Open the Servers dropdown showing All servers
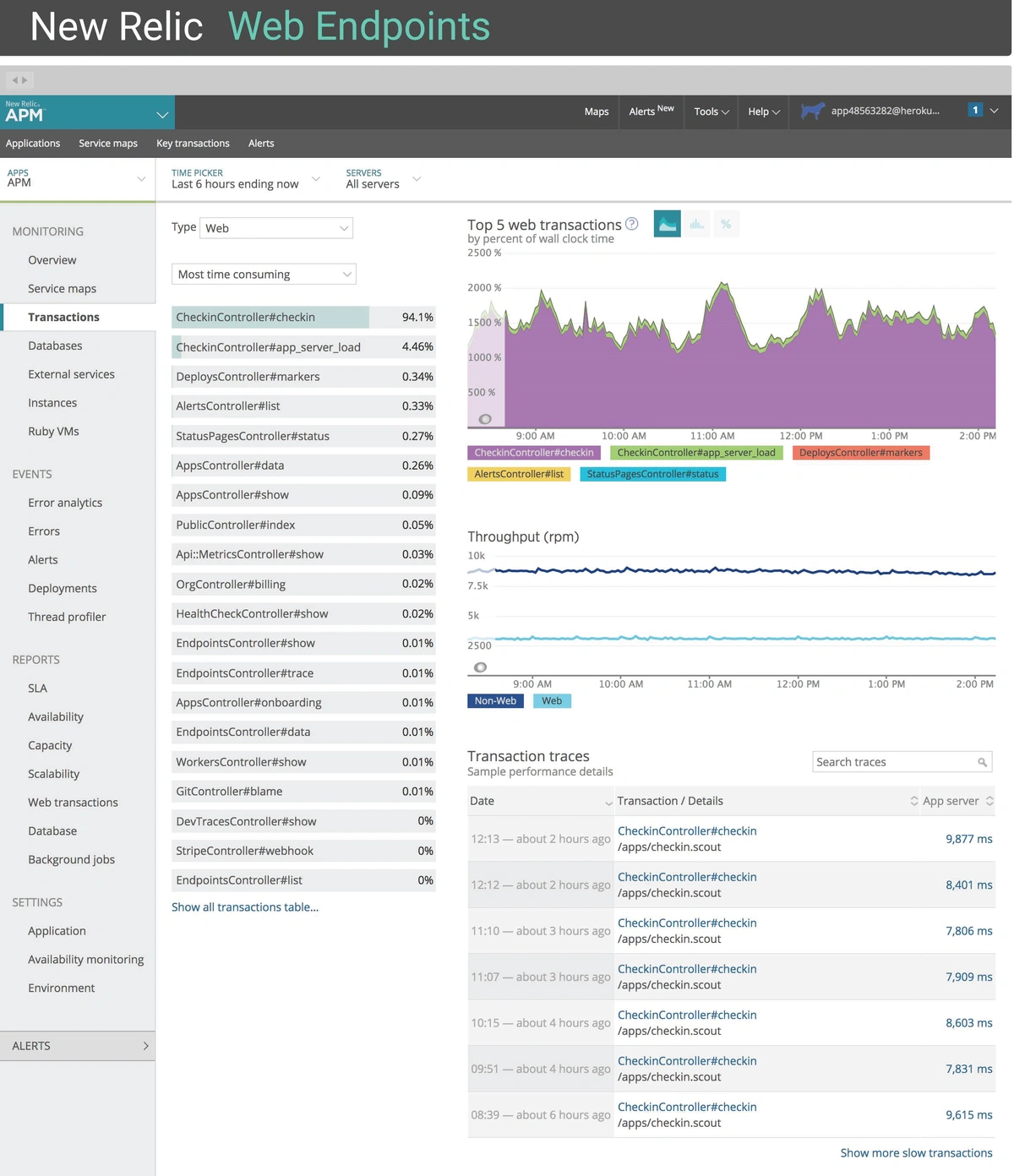The width and height of the screenshot is (1014, 1176). click(x=383, y=179)
